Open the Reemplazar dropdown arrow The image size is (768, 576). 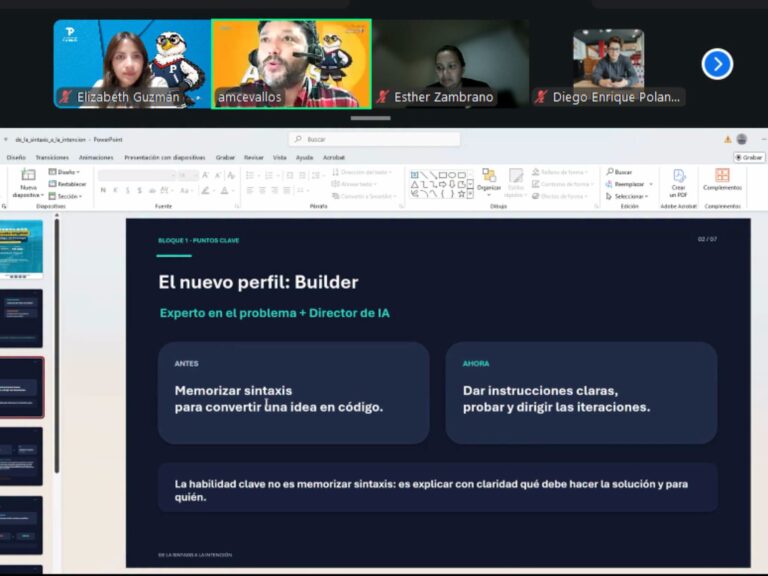[x=651, y=184]
